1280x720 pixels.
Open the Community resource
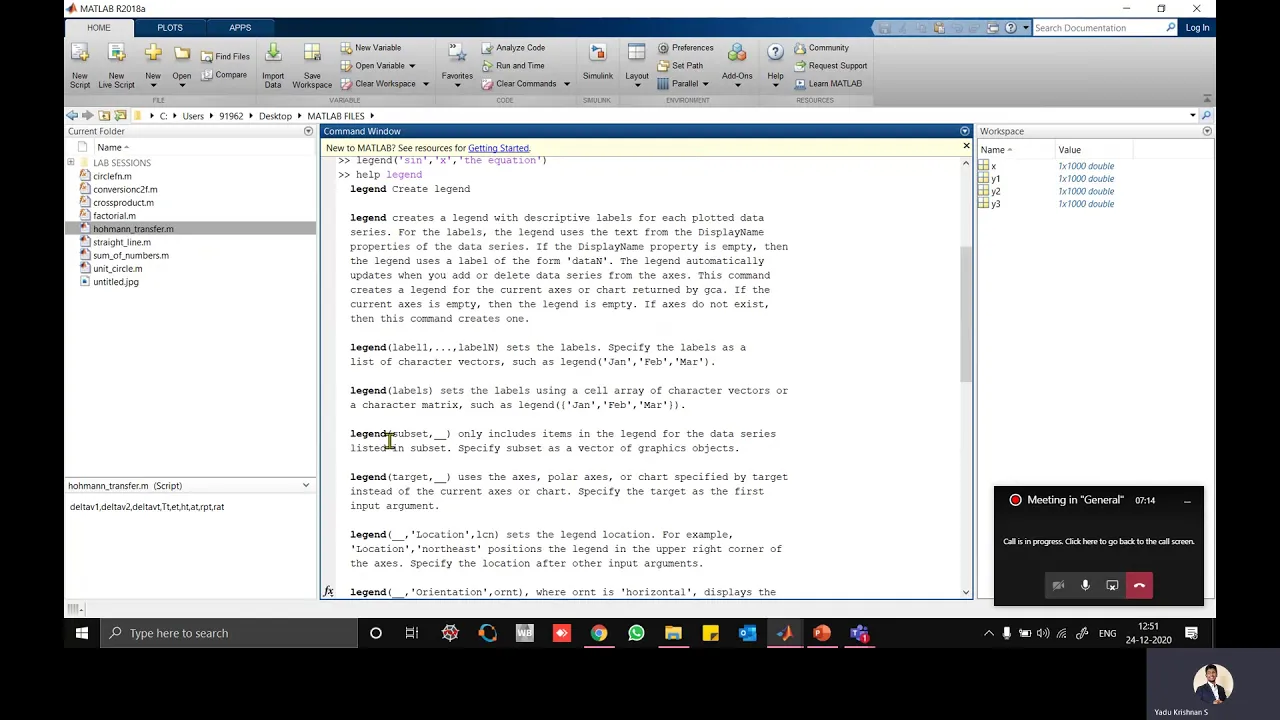(x=821, y=47)
